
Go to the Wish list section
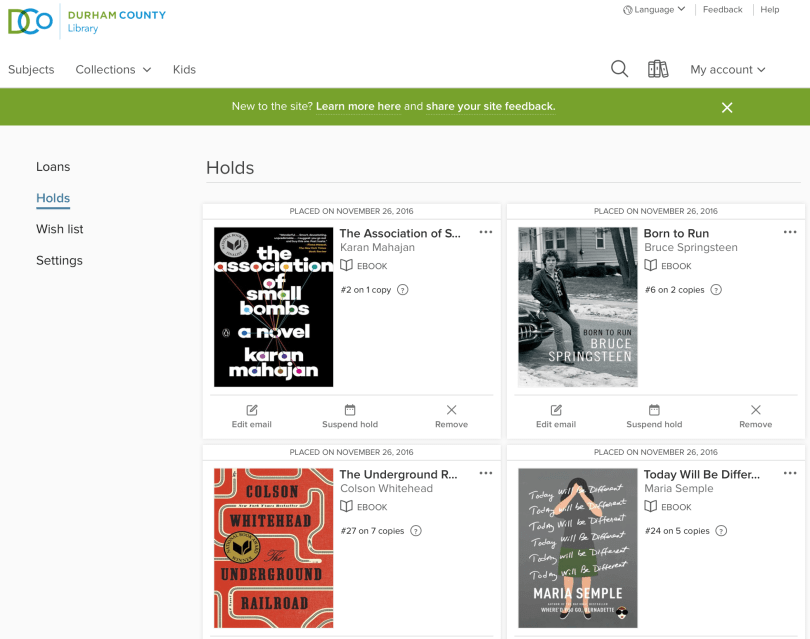(60, 229)
